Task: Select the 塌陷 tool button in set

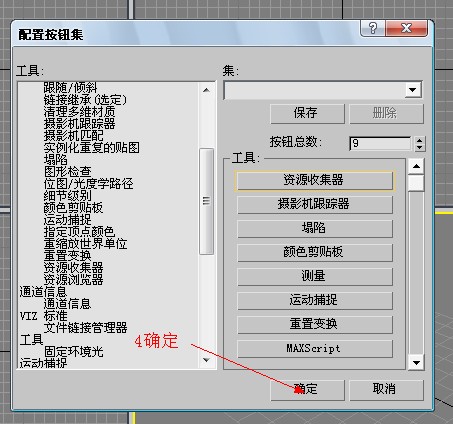Action: (x=315, y=229)
